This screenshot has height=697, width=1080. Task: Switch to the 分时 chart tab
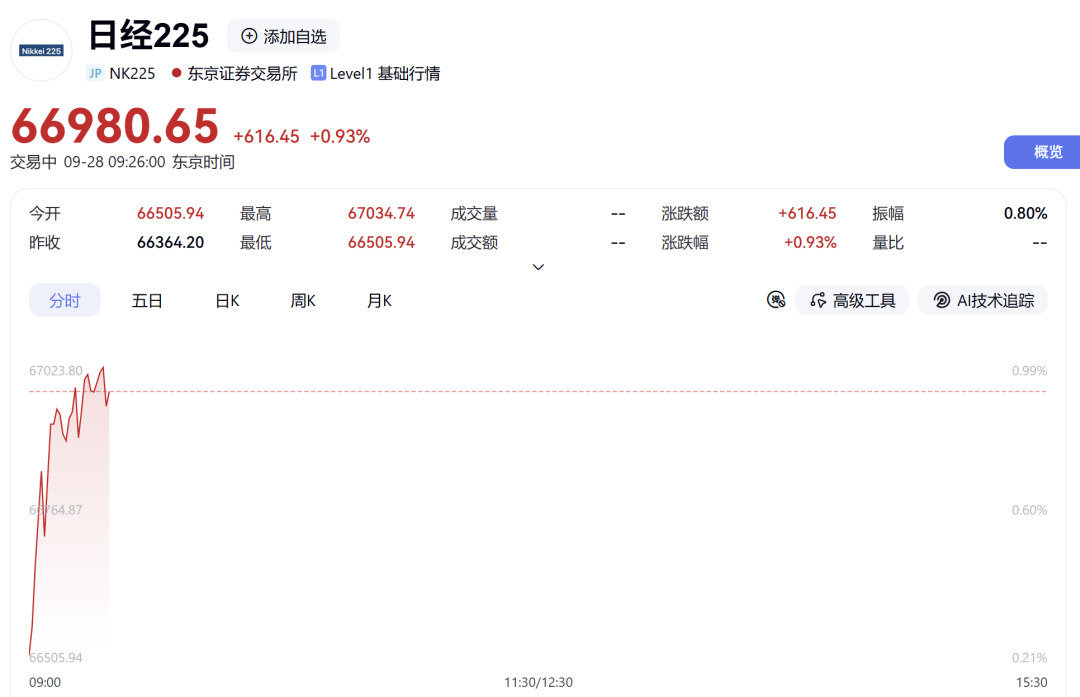[65, 300]
